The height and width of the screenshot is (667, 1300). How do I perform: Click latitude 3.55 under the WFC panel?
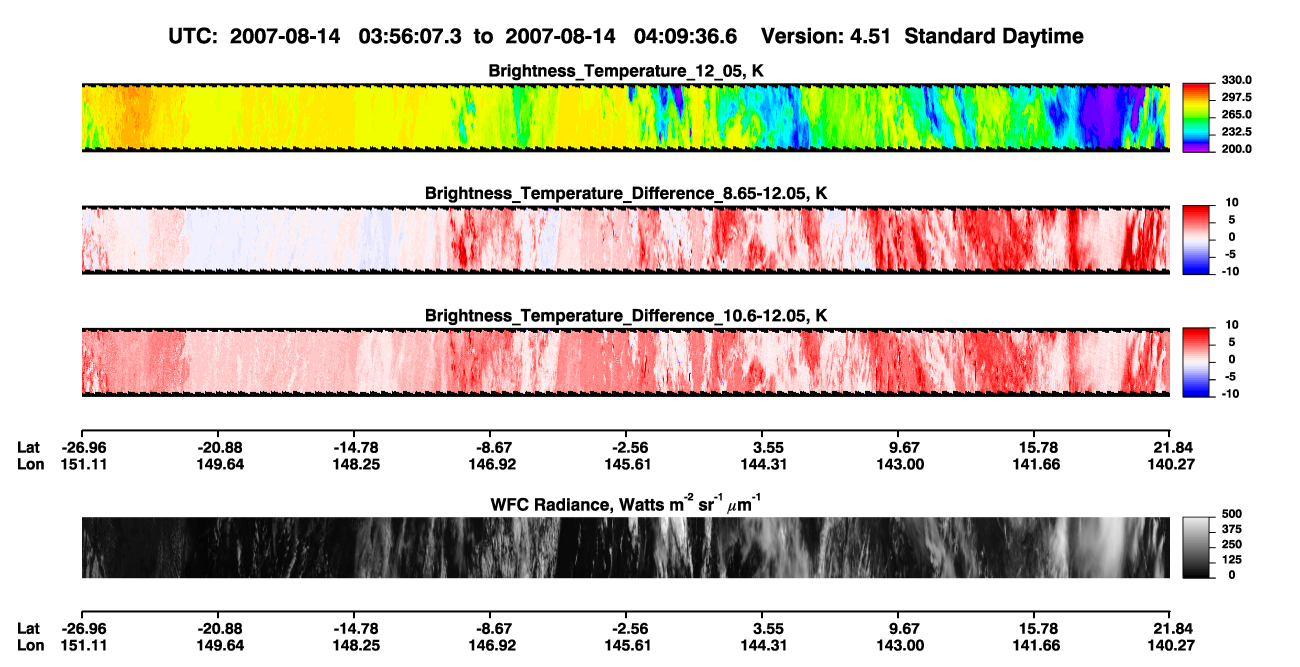765,628
